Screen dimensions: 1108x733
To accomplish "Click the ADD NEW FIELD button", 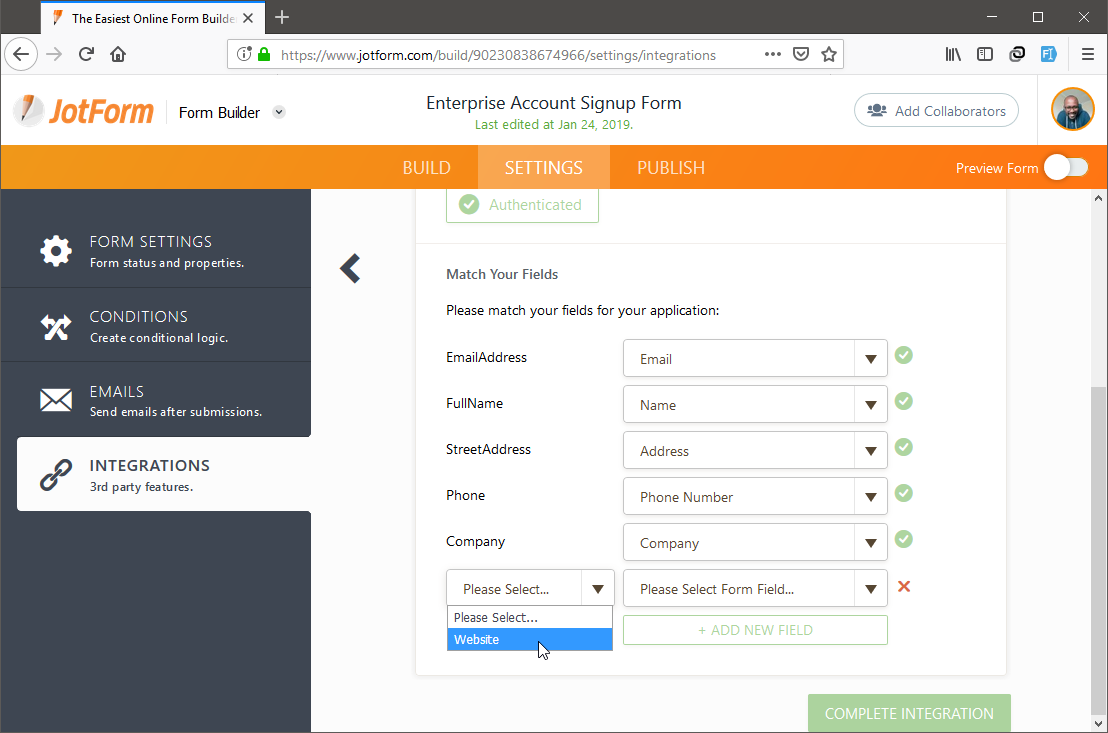I will pos(754,629).
